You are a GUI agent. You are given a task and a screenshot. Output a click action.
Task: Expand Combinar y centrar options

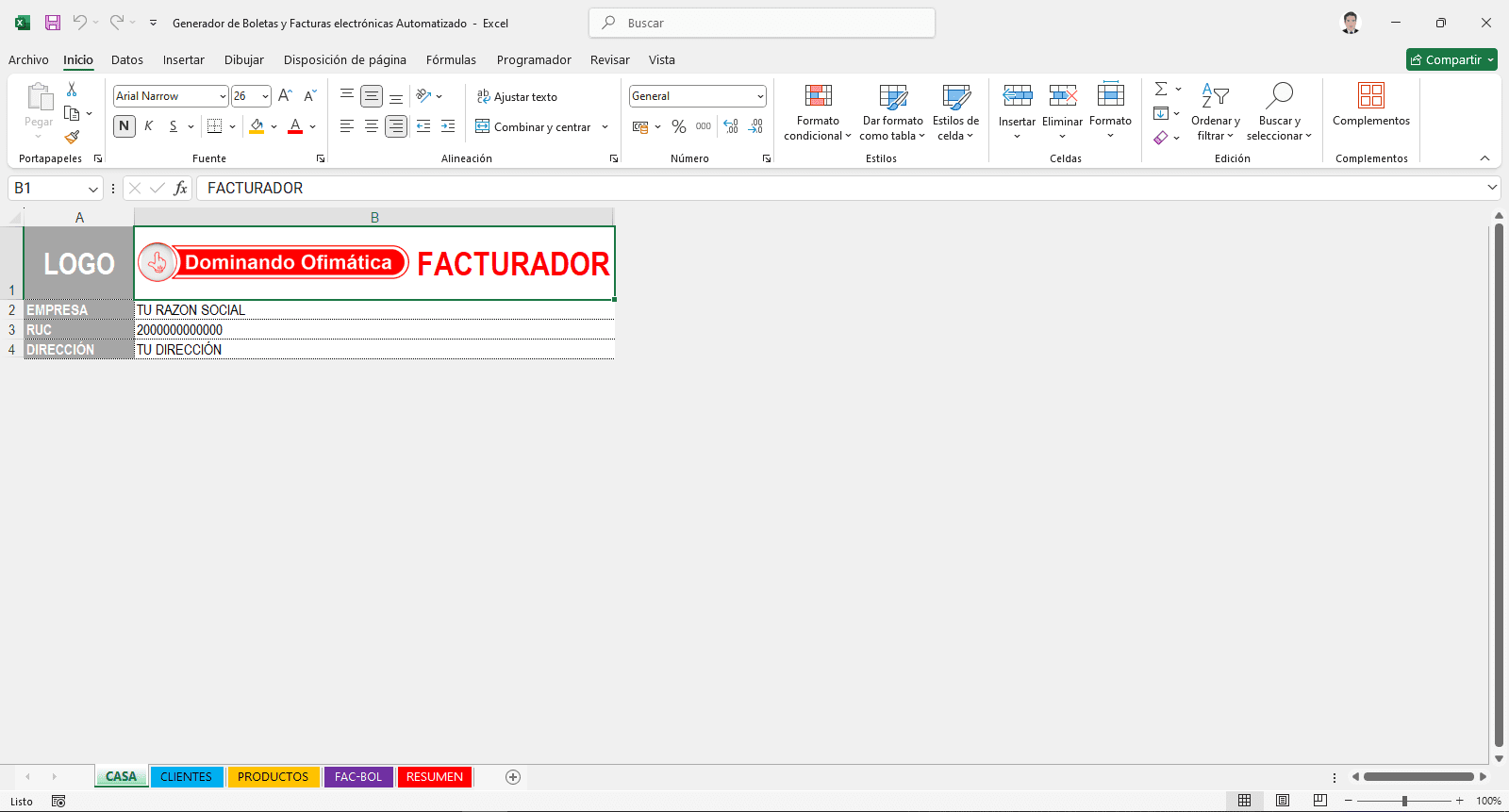tap(605, 126)
